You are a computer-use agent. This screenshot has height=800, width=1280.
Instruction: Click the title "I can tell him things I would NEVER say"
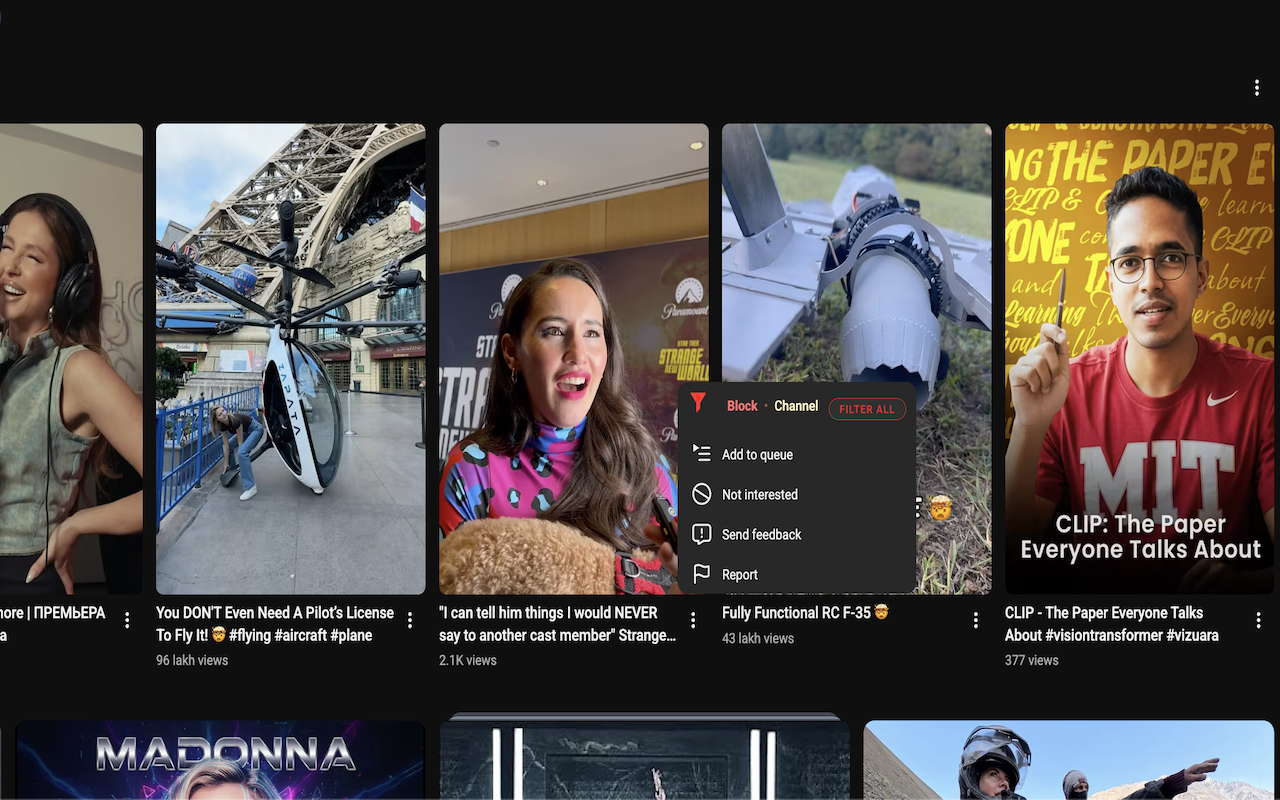click(557, 624)
